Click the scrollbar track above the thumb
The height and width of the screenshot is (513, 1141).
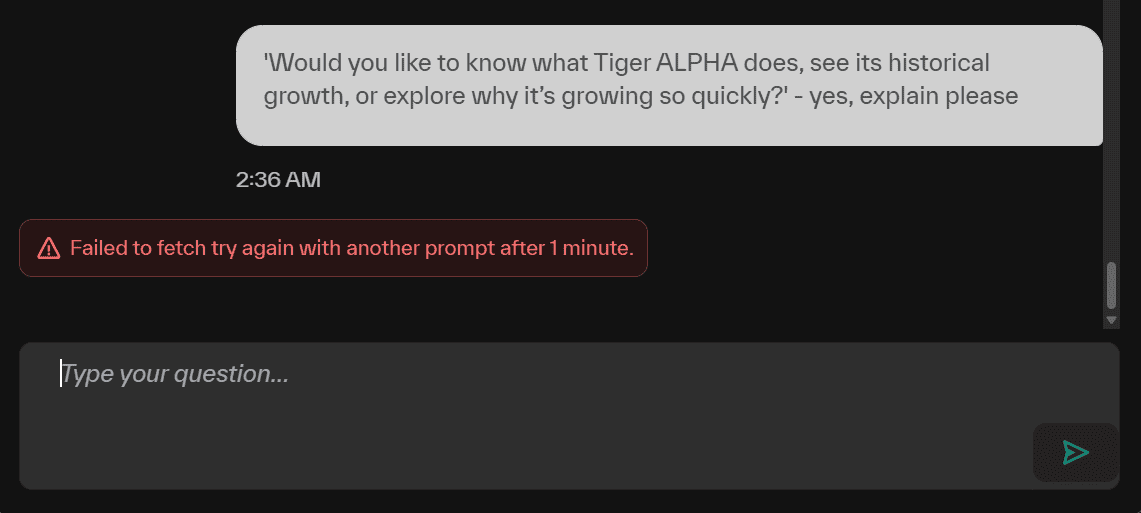tap(1111, 130)
